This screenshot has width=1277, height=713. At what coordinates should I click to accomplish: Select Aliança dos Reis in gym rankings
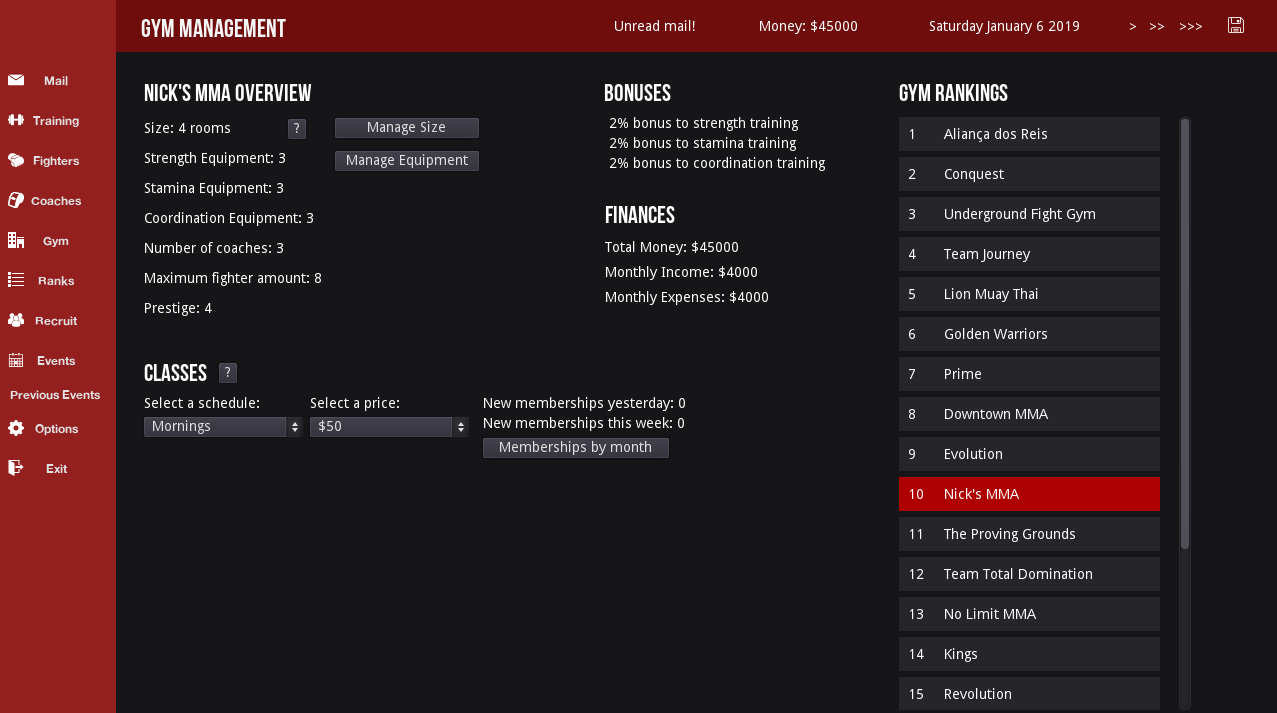tap(1029, 134)
